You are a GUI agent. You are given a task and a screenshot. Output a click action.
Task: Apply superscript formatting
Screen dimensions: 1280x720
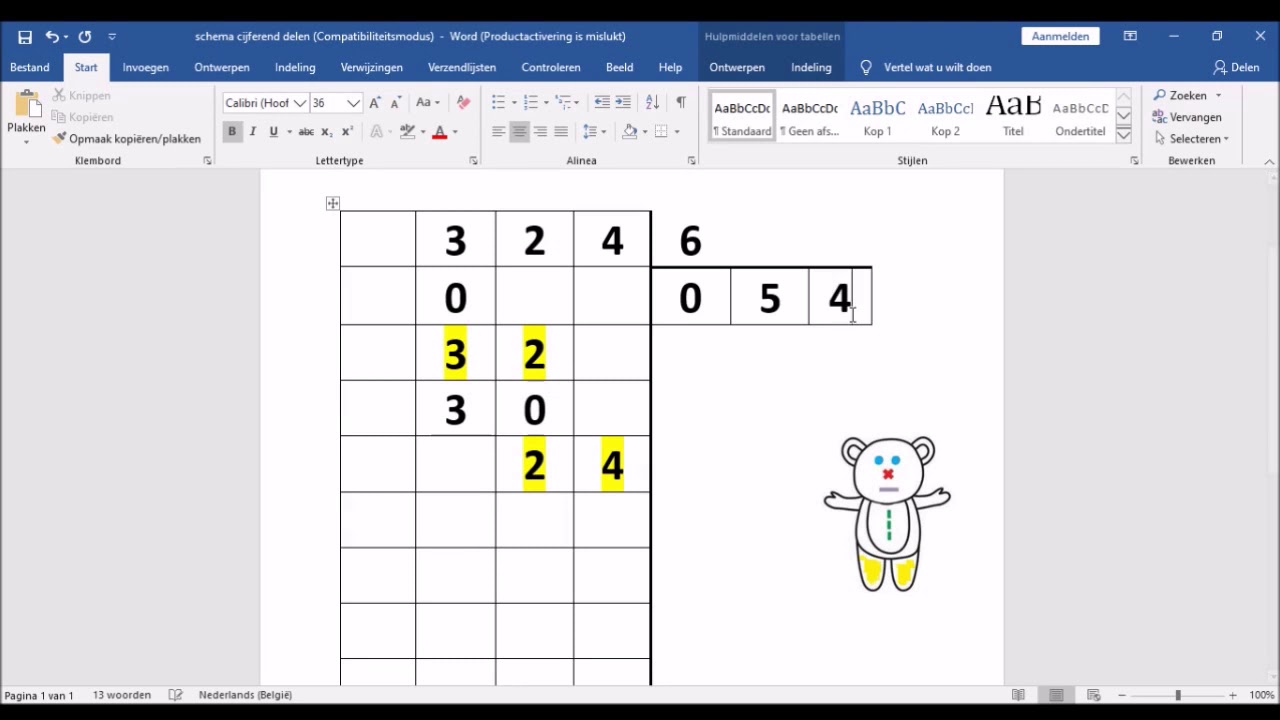click(x=347, y=132)
